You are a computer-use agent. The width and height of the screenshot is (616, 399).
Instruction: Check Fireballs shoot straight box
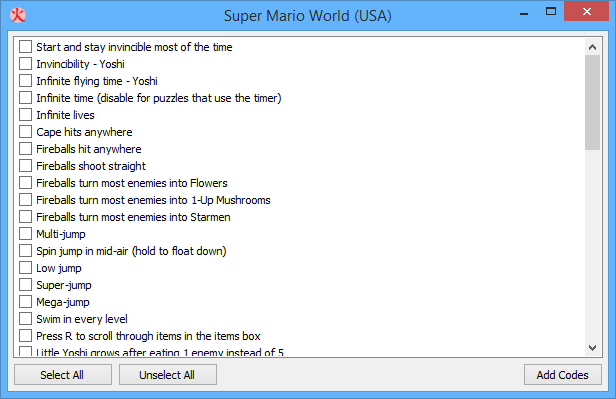[x=26, y=166]
